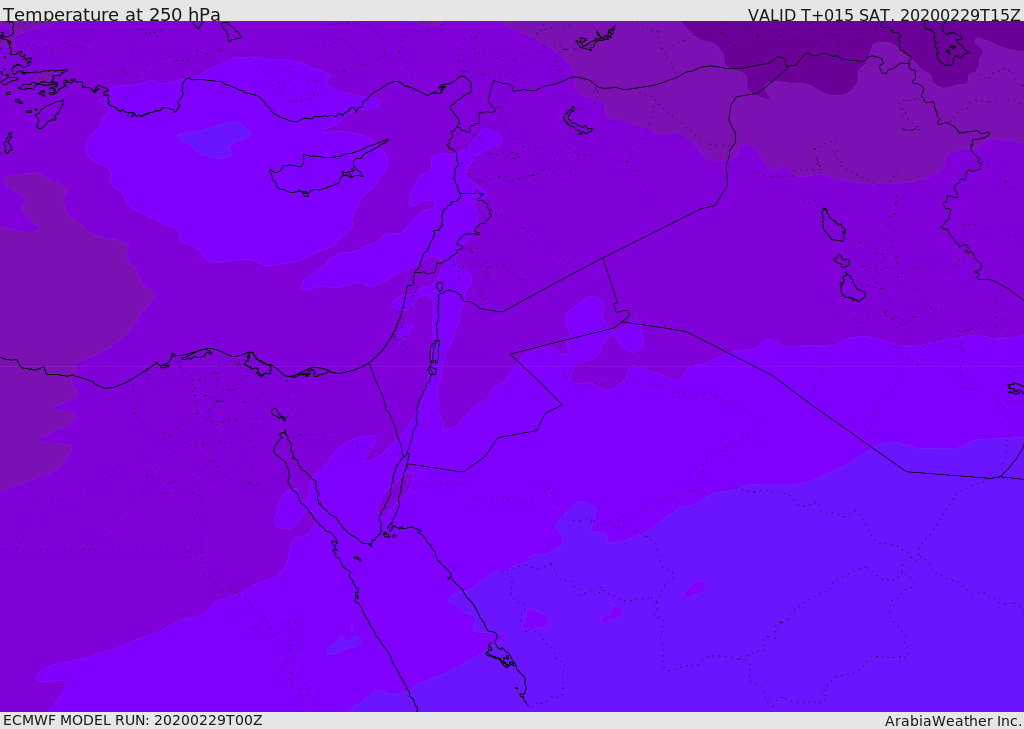
Task: Click the 'ArabiaWeather Inc' credit text
Action: [x=952, y=721]
